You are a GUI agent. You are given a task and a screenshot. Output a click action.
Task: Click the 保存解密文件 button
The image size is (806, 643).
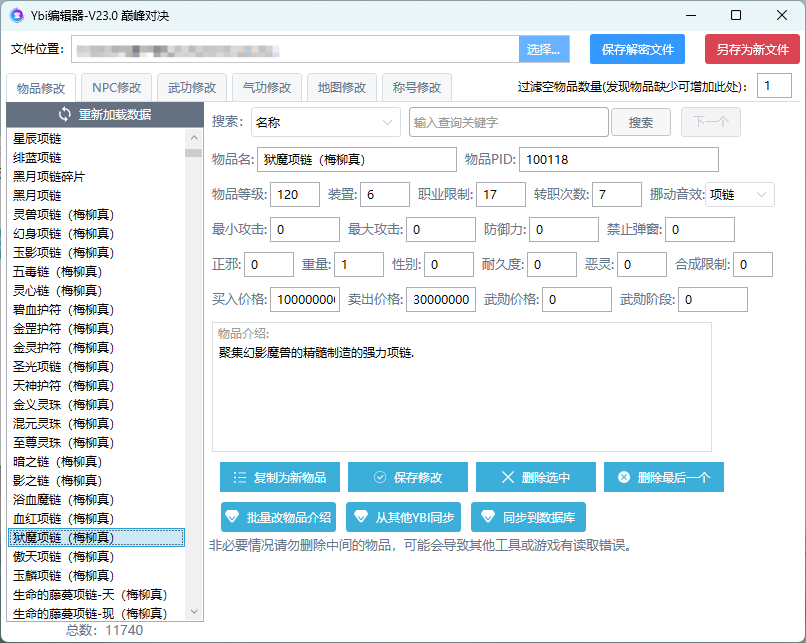coord(637,49)
